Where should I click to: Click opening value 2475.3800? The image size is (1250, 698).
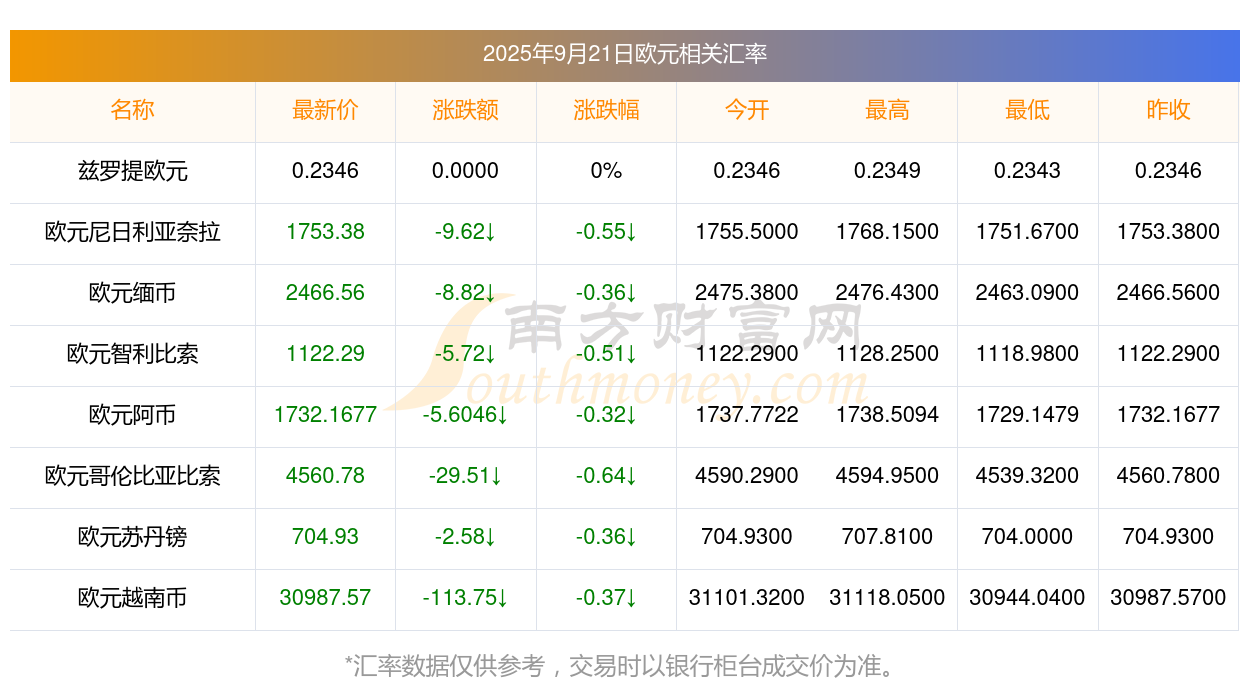(746, 293)
